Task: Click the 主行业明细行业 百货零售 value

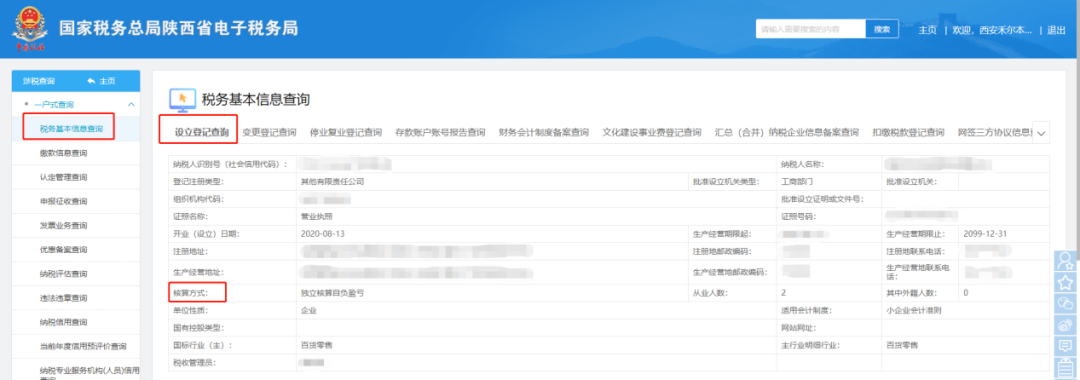Action: pos(902,345)
